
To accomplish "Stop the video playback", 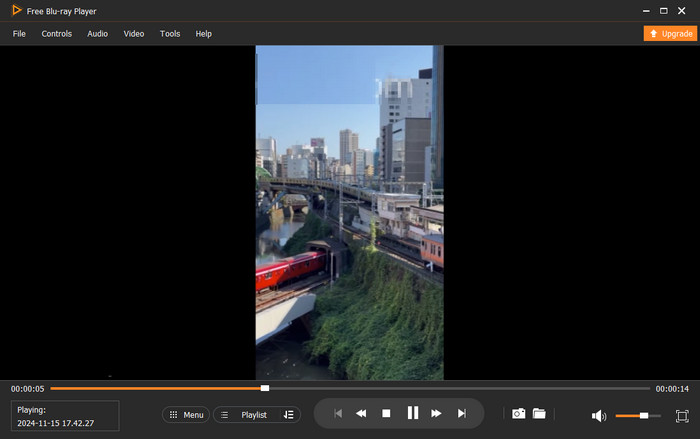I will click(386, 413).
